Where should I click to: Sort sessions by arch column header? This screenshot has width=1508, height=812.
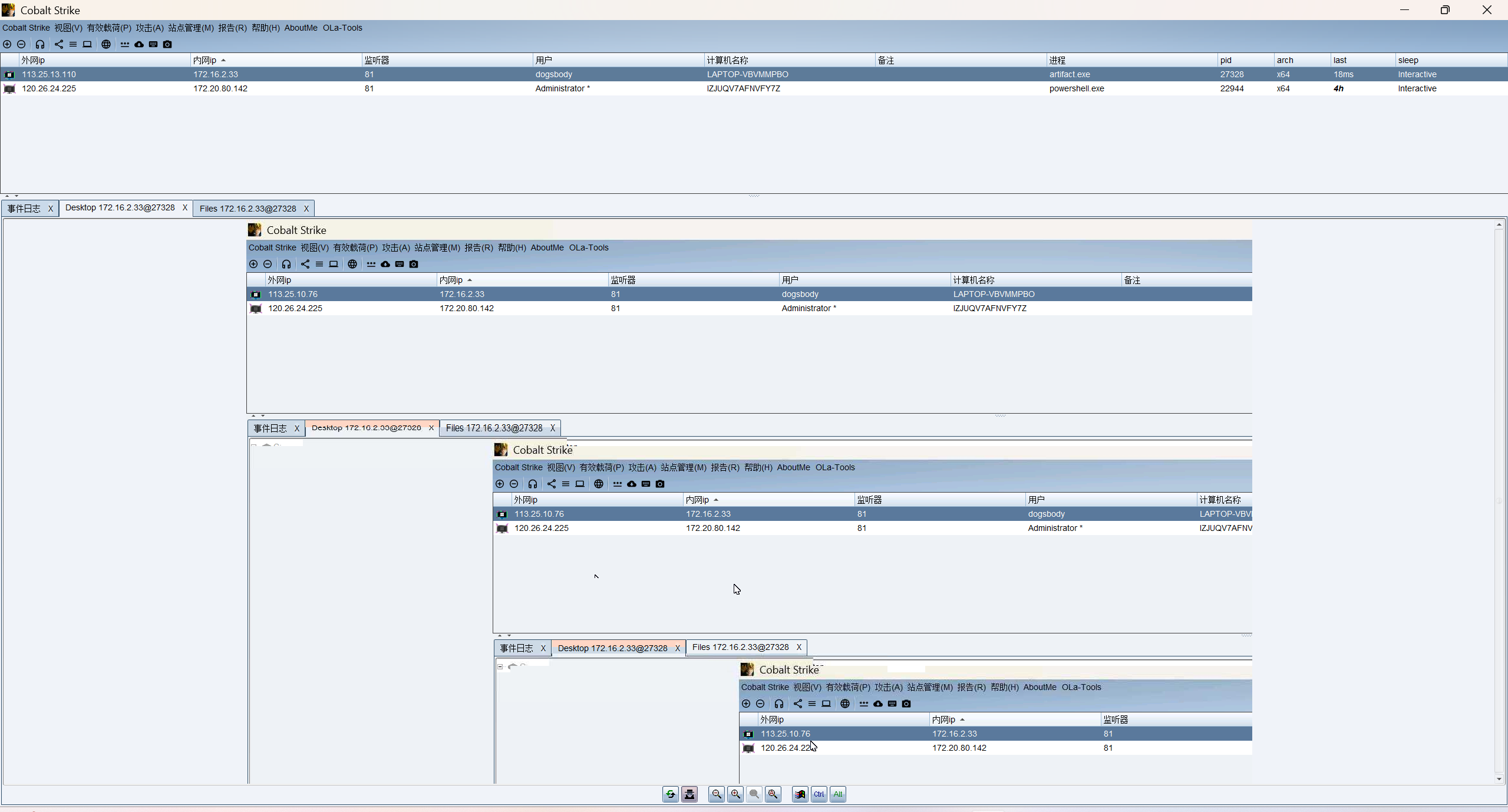pyautogui.click(x=1302, y=60)
